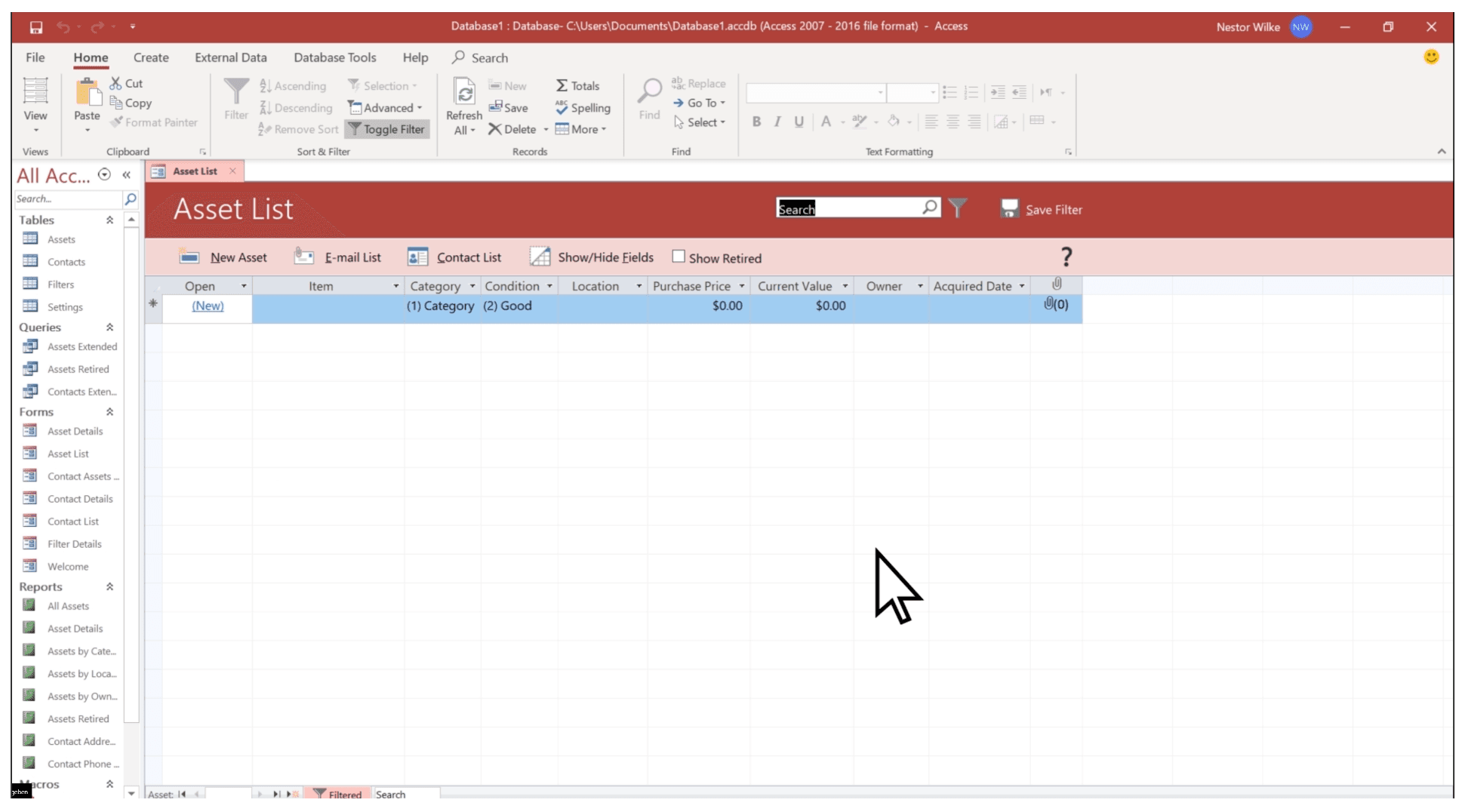Click the font name combo box
This screenshot has height=812, width=1468.
click(815, 93)
